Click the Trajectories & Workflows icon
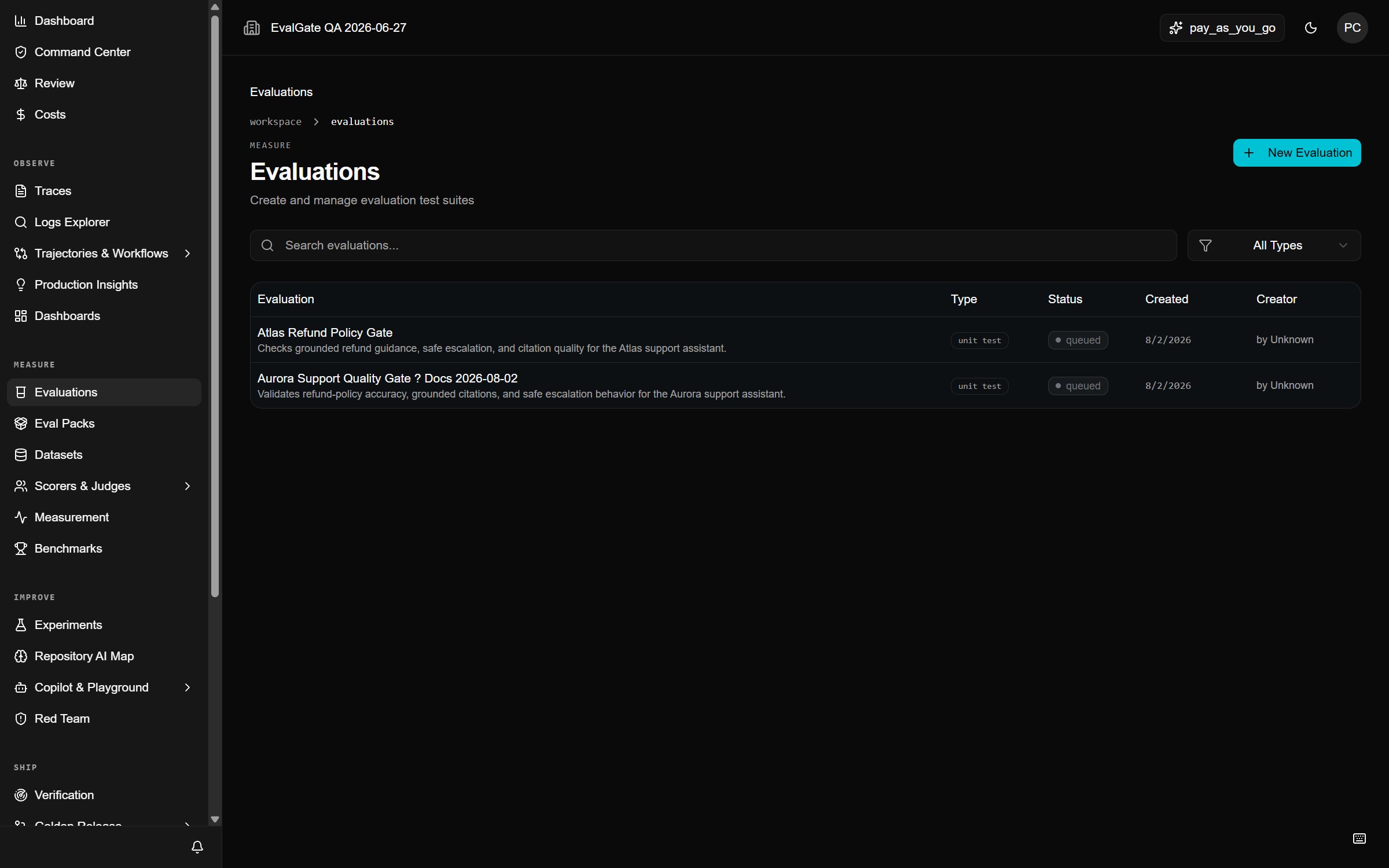 click(x=21, y=253)
